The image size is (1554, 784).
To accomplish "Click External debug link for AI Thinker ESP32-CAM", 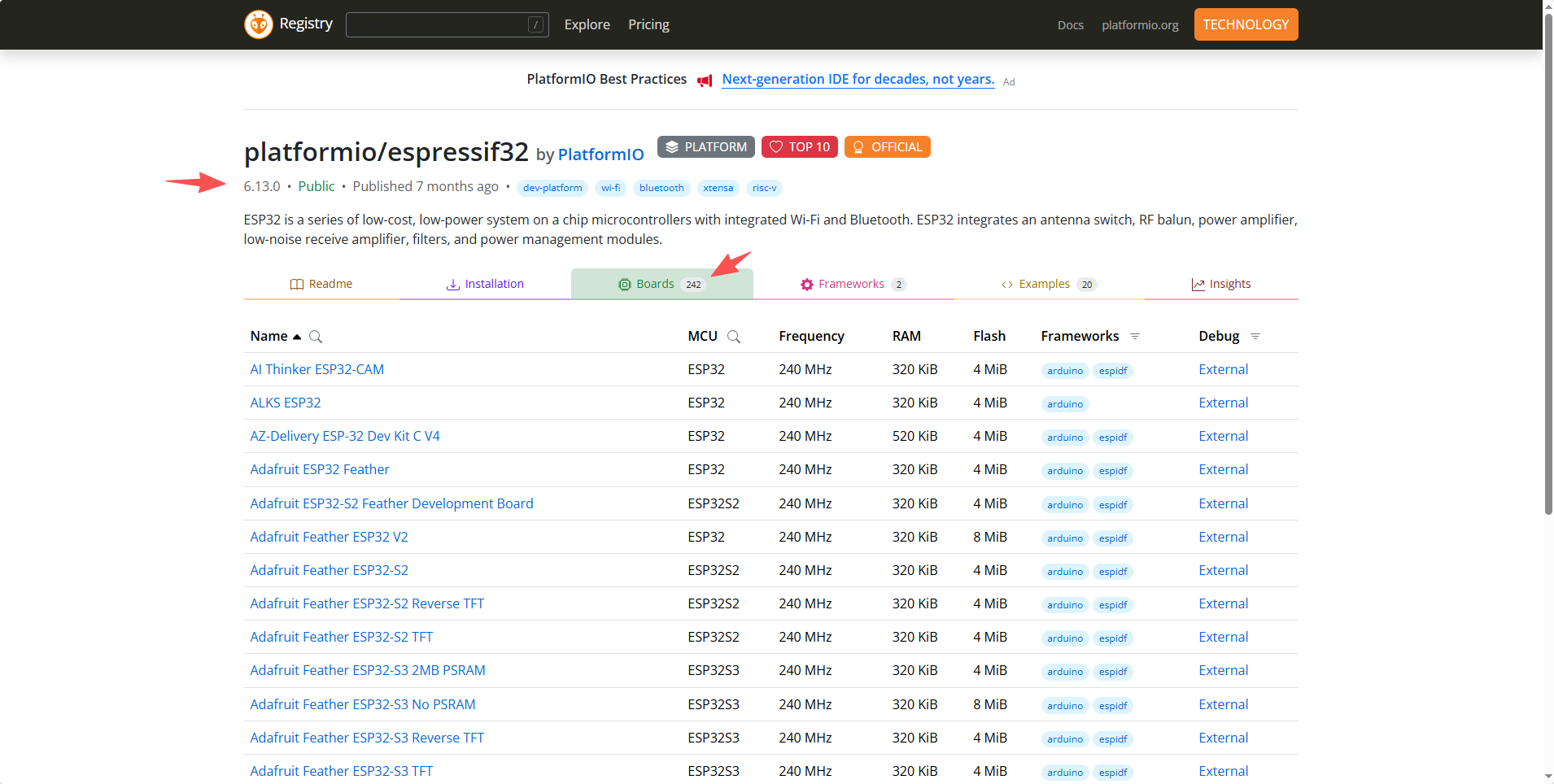I will click(x=1223, y=369).
